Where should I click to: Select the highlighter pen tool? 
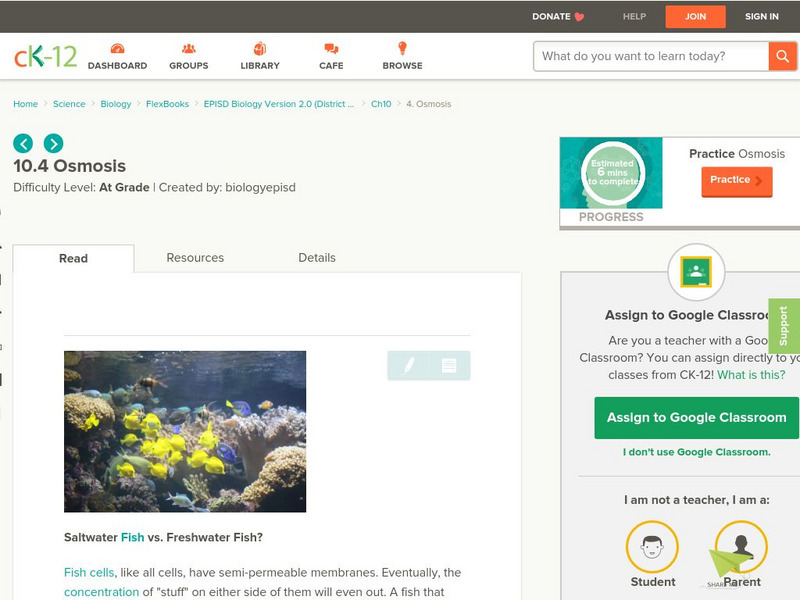pyautogui.click(x=409, y=365)
